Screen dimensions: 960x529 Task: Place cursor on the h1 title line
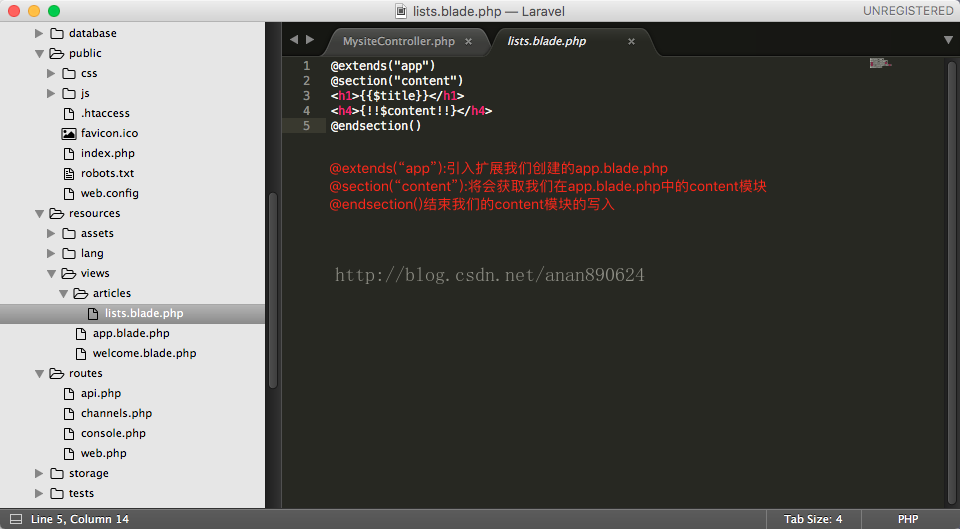point(397,96)
